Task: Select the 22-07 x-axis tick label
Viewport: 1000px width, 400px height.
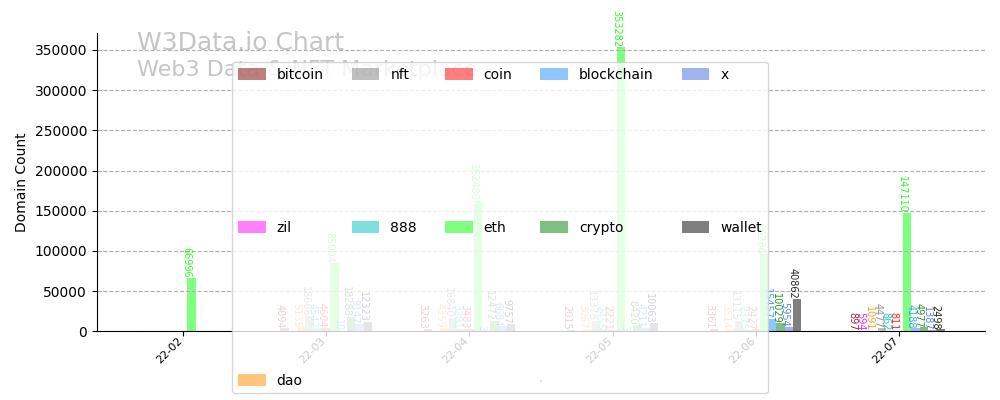Action: click(x=886, y=350)
